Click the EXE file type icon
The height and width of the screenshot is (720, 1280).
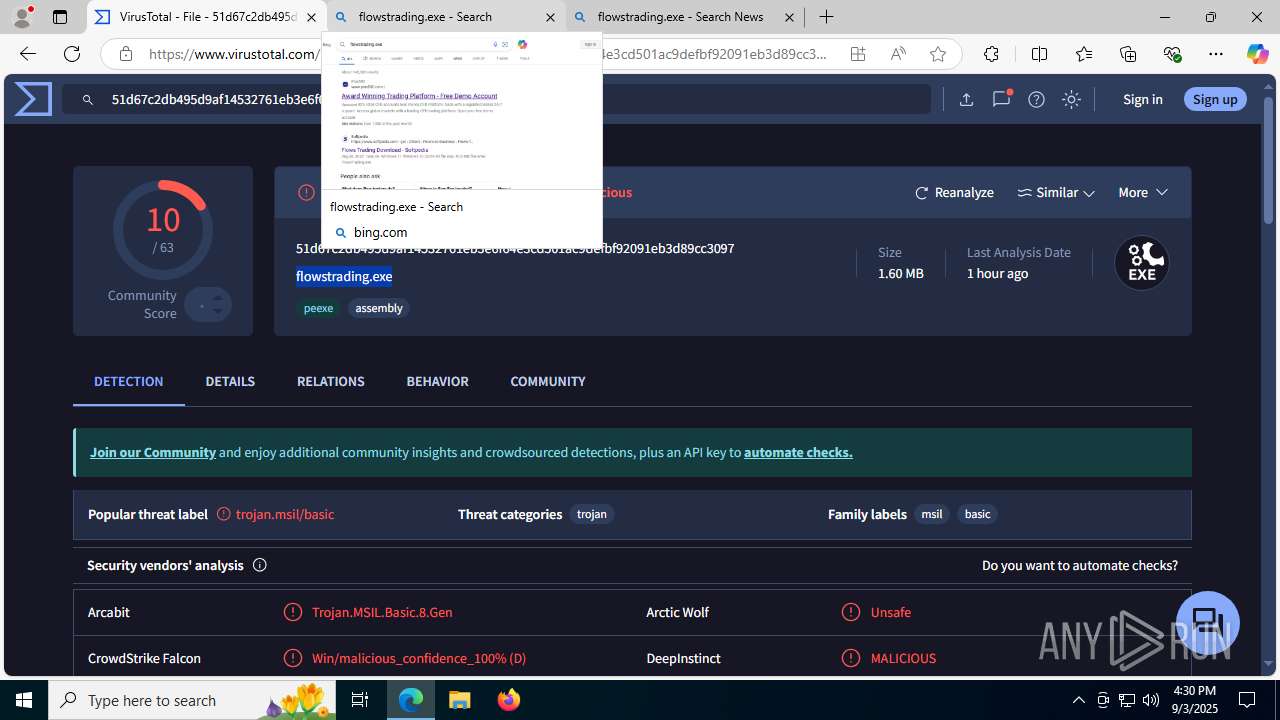1142,263
